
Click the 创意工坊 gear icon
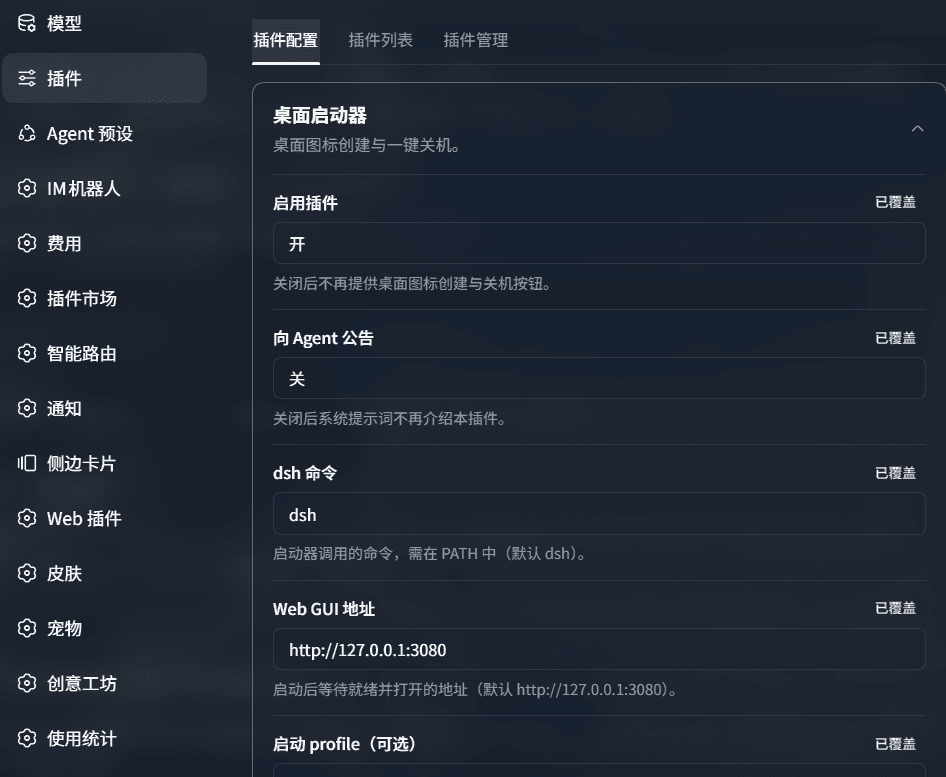[x=27, y=683]
